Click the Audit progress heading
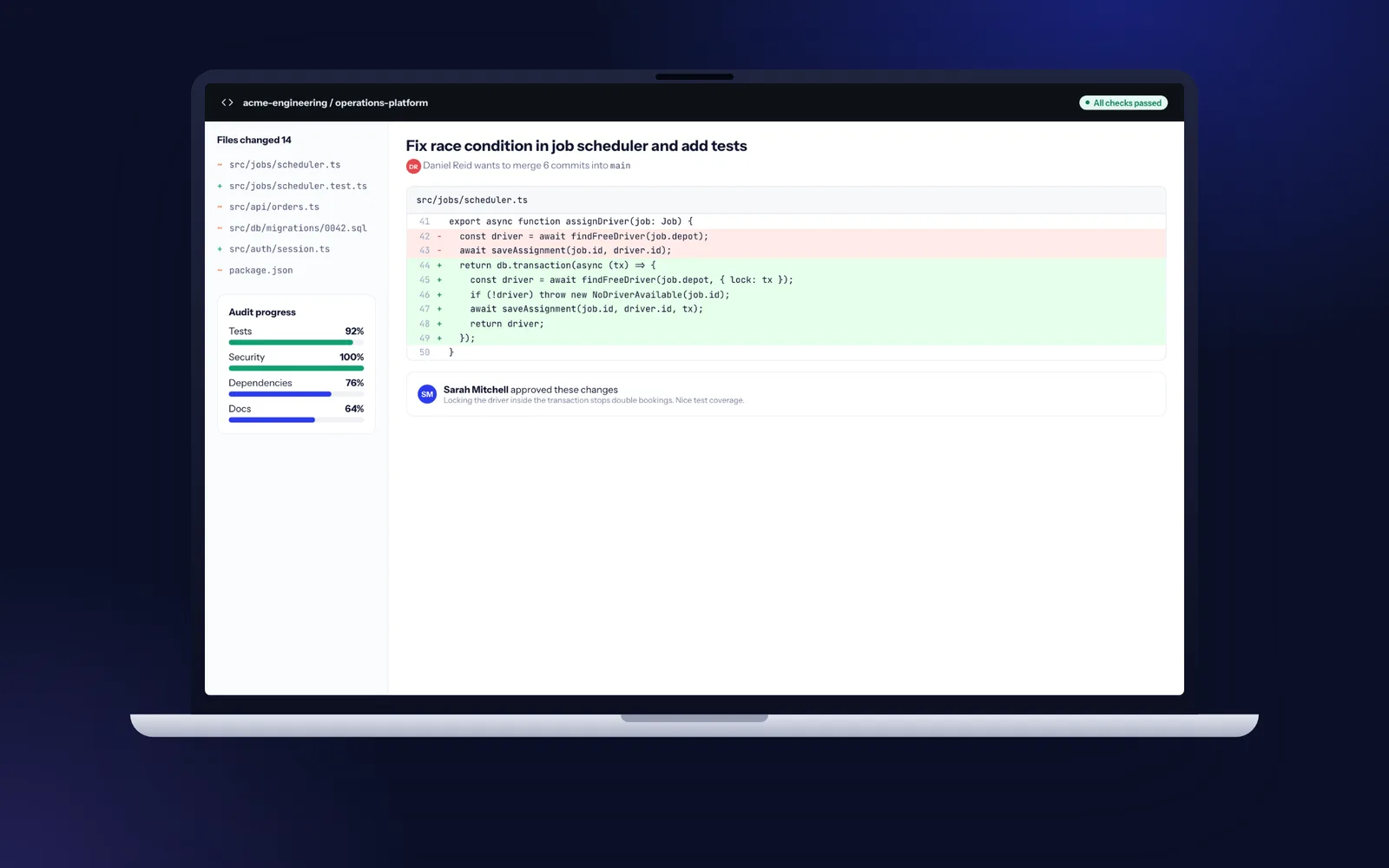1389x868 pixels. [262, 312]
